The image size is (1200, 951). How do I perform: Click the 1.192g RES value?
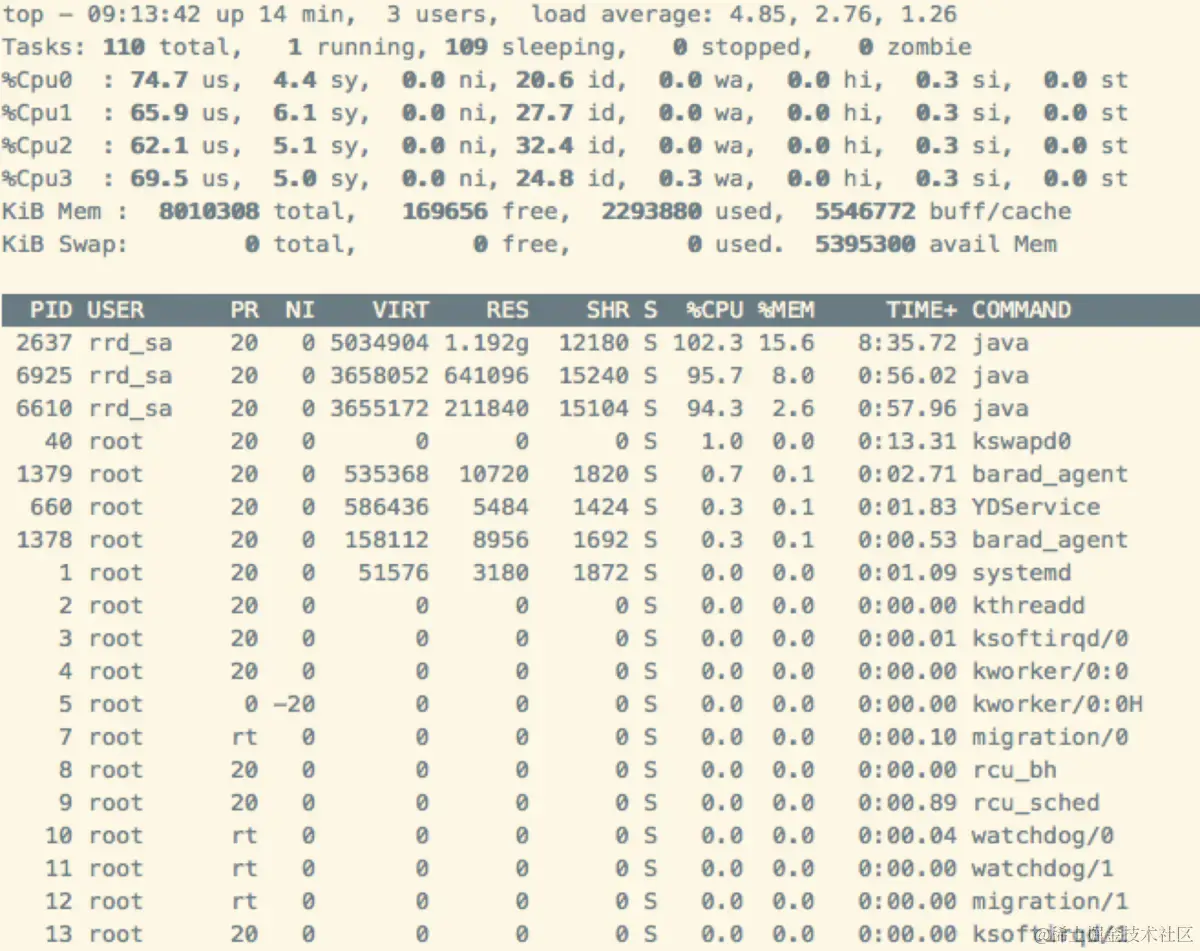click(486, 343)
